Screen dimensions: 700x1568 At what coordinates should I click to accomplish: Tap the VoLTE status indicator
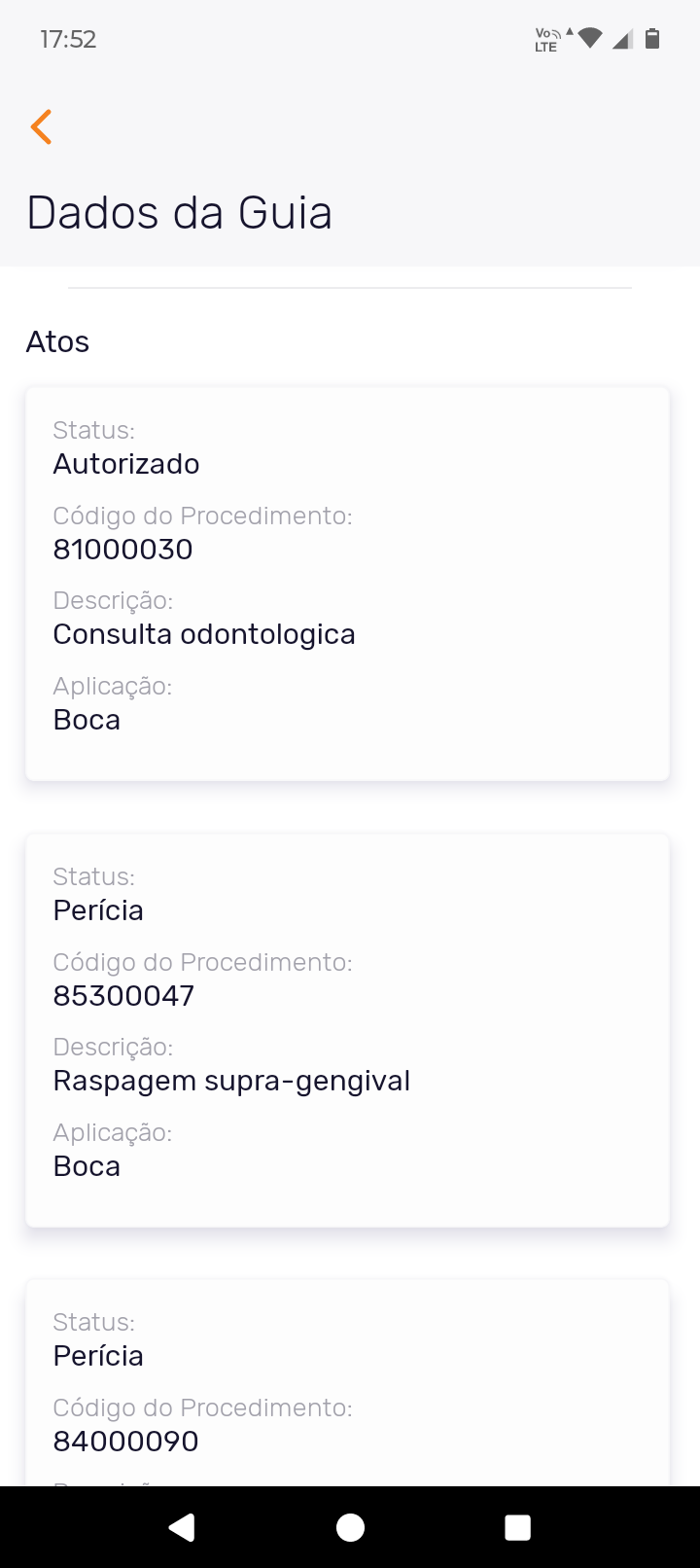click(x=547, y=39)
